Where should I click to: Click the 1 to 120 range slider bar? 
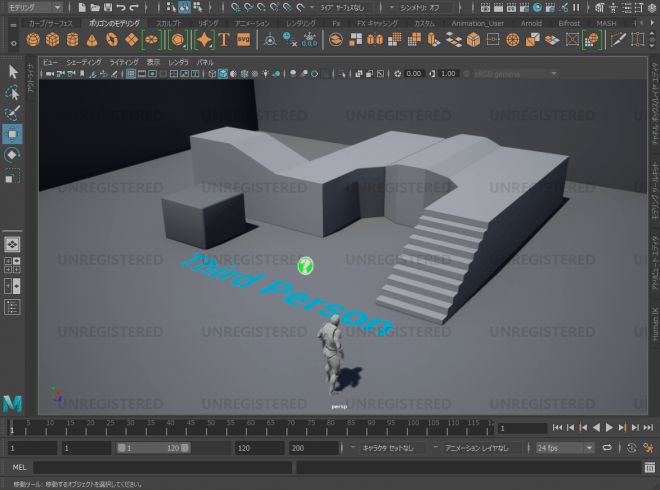click(x=153, y=448)
